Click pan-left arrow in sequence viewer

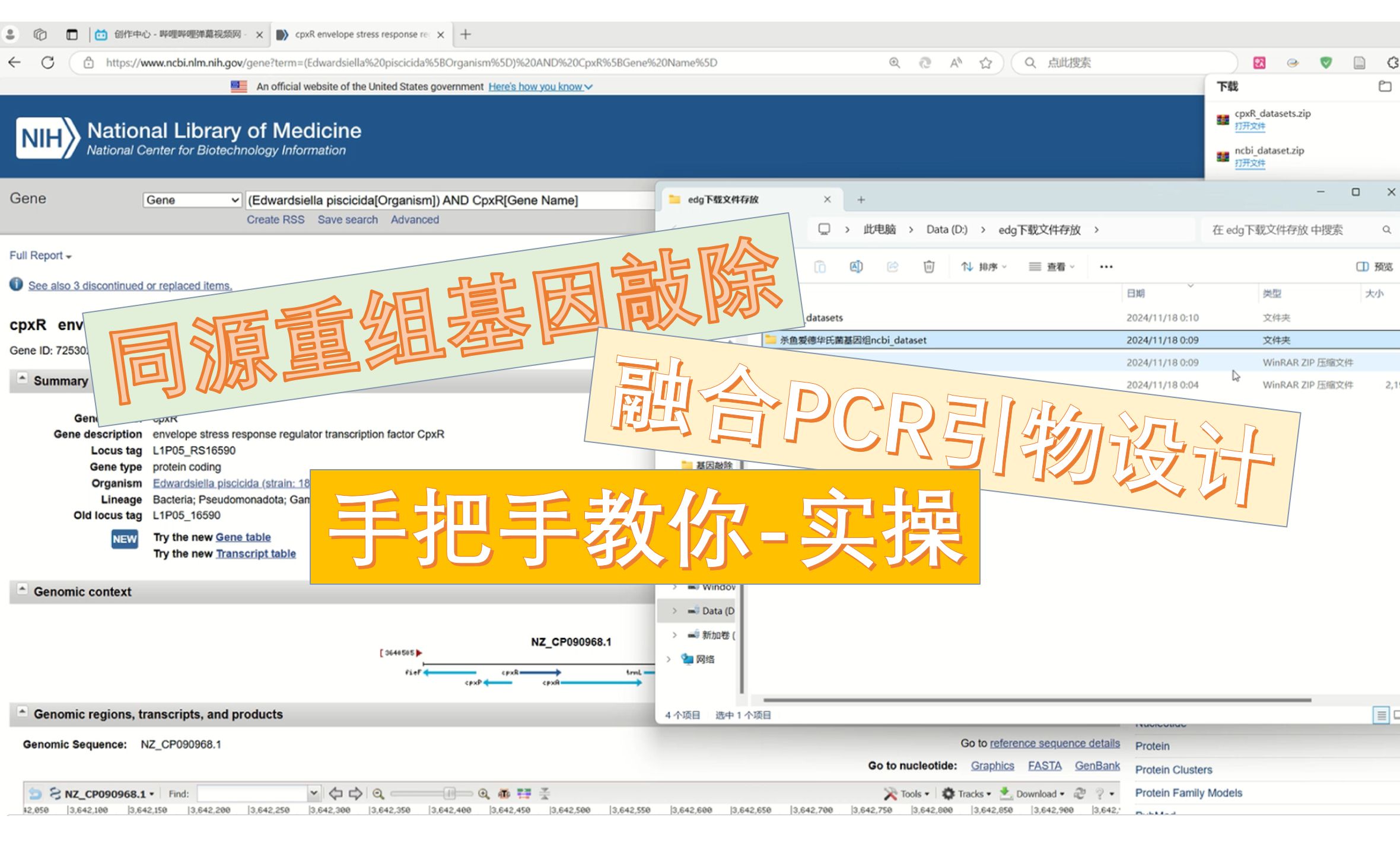(x=336, y=794)
